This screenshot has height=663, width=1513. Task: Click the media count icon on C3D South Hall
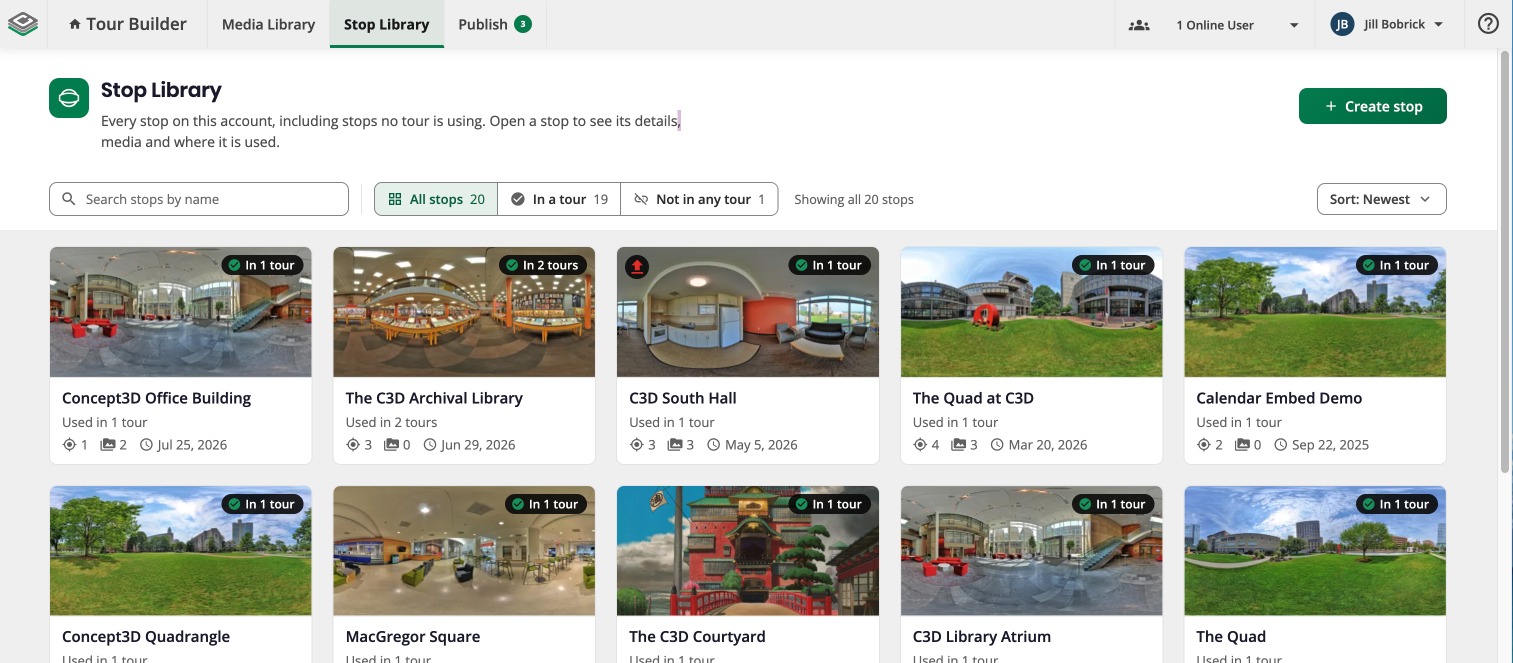point(675,445)
